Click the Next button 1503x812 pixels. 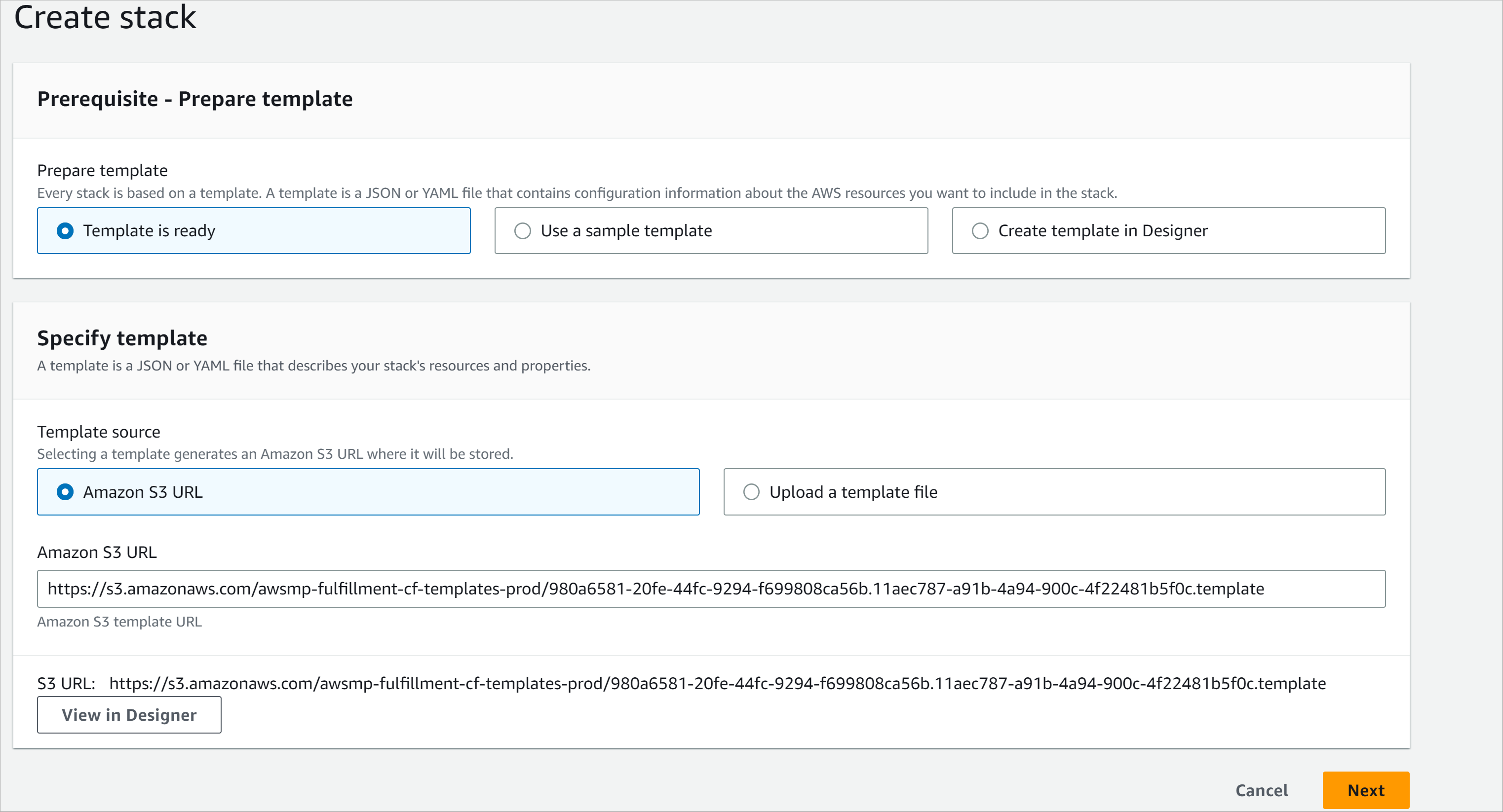point(1365,790)
